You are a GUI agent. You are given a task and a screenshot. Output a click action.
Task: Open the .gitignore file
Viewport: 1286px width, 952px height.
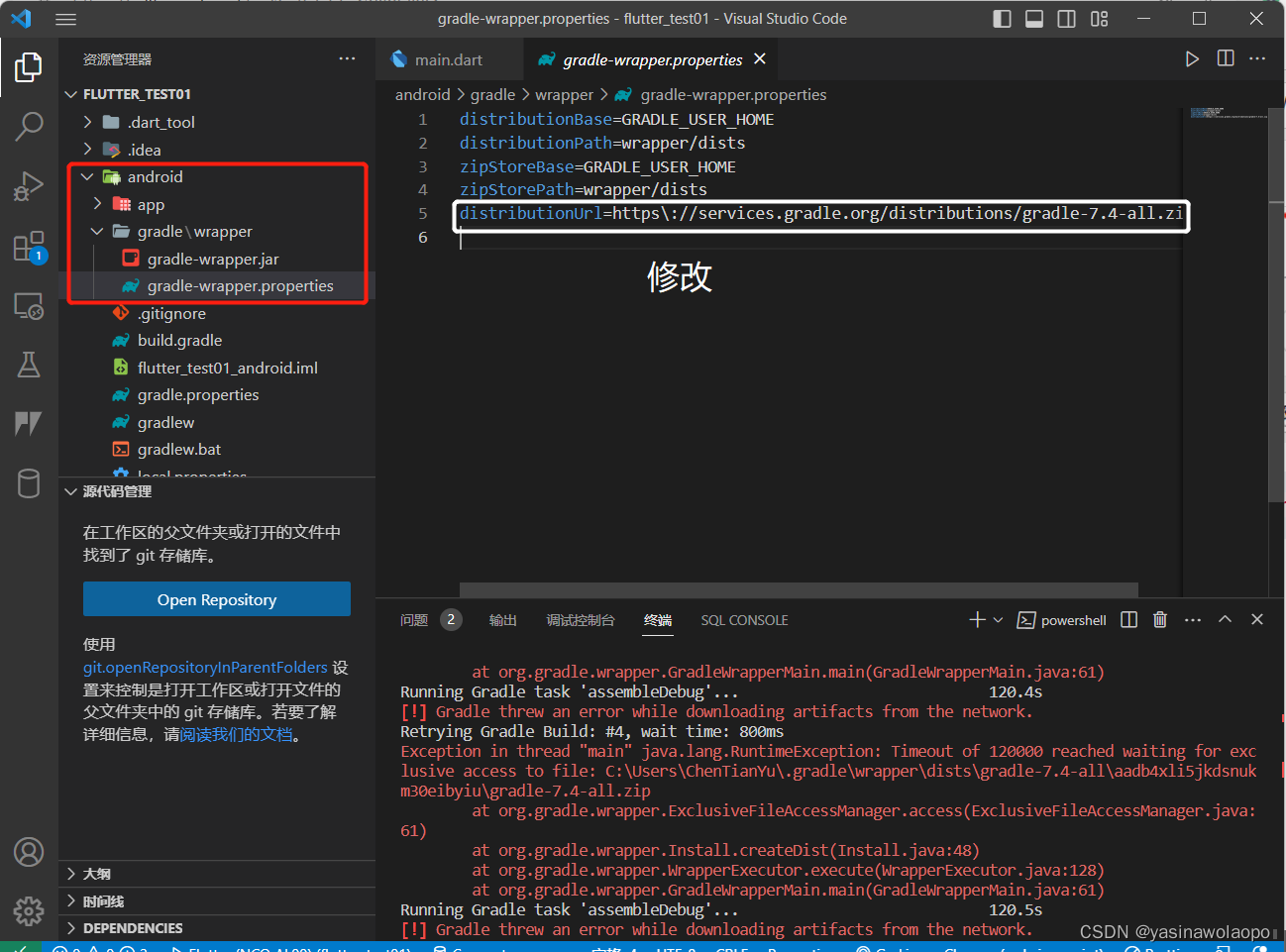172,313
